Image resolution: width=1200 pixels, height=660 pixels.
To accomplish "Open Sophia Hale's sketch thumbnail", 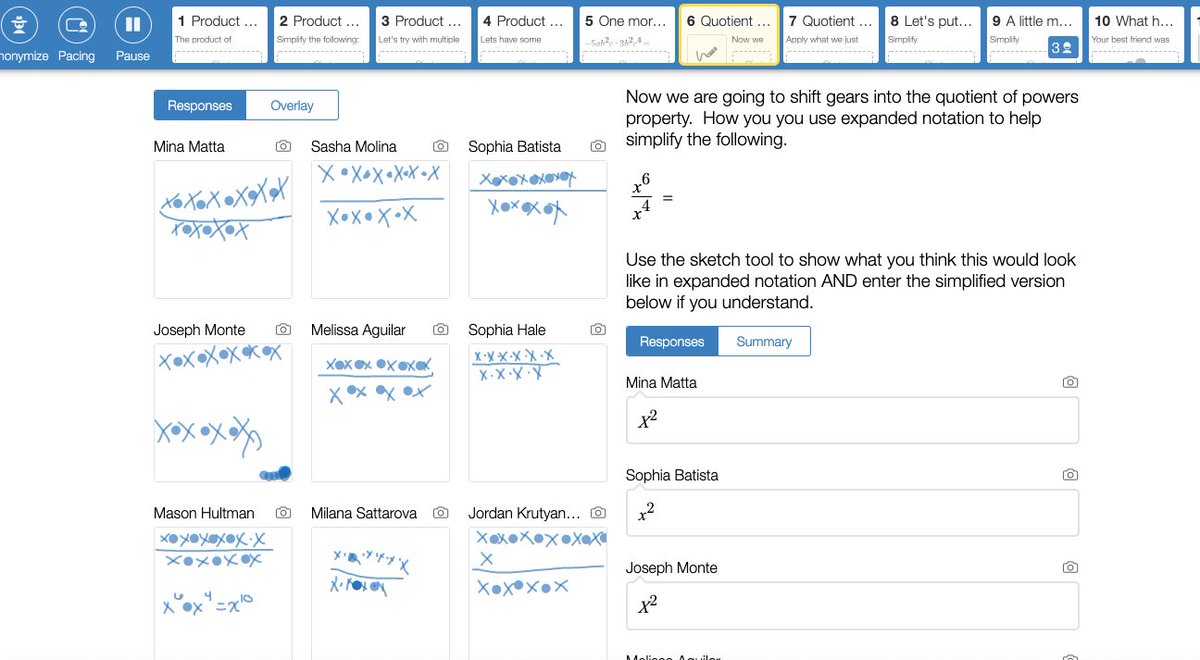I will (538, 413).
